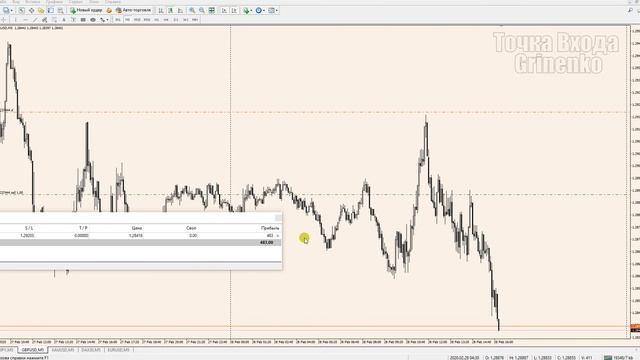640x360 pixels.
Task: Toggle the M5 timeframe
Action: pos(127,20)
